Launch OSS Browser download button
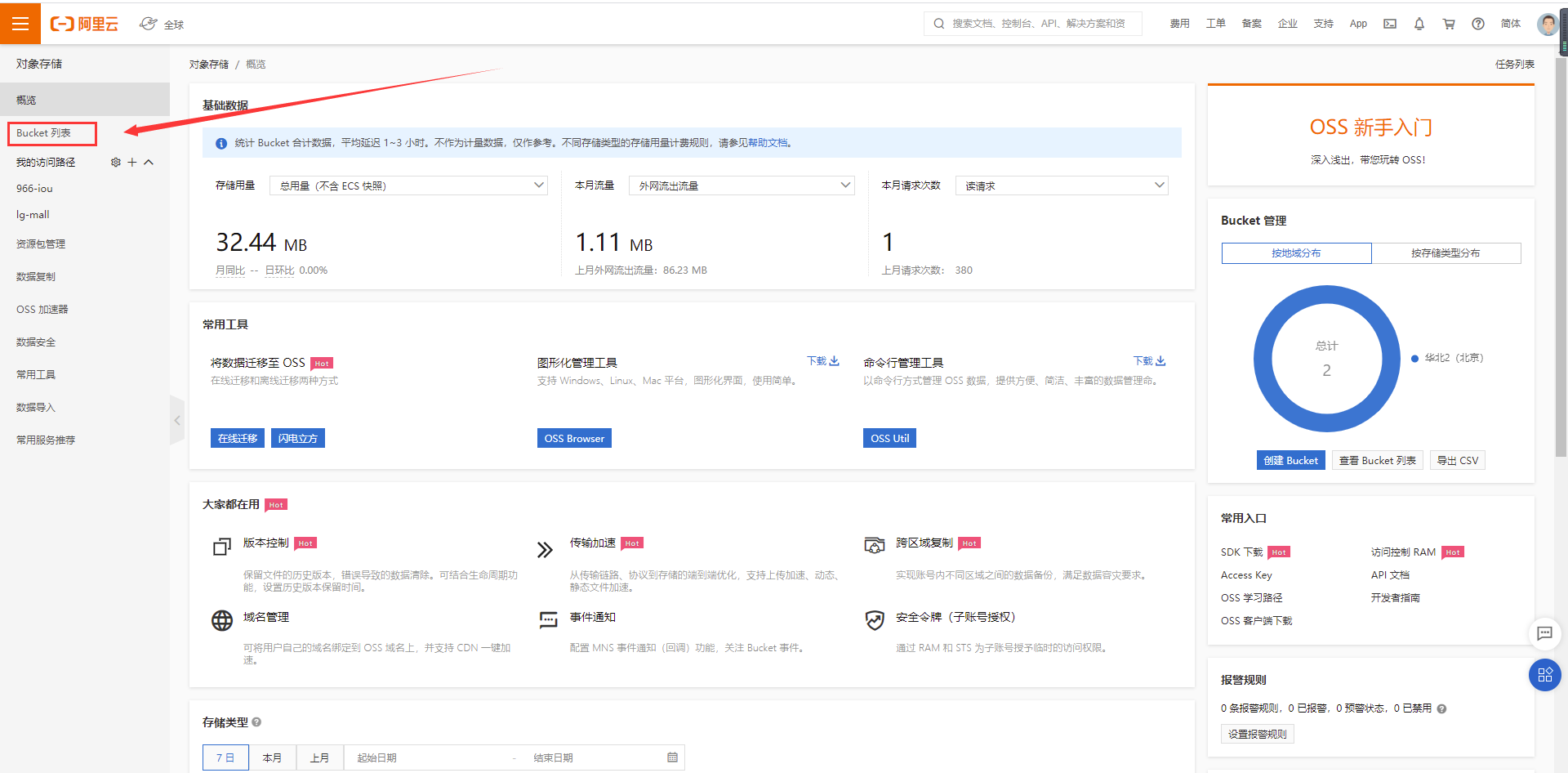 574,438
